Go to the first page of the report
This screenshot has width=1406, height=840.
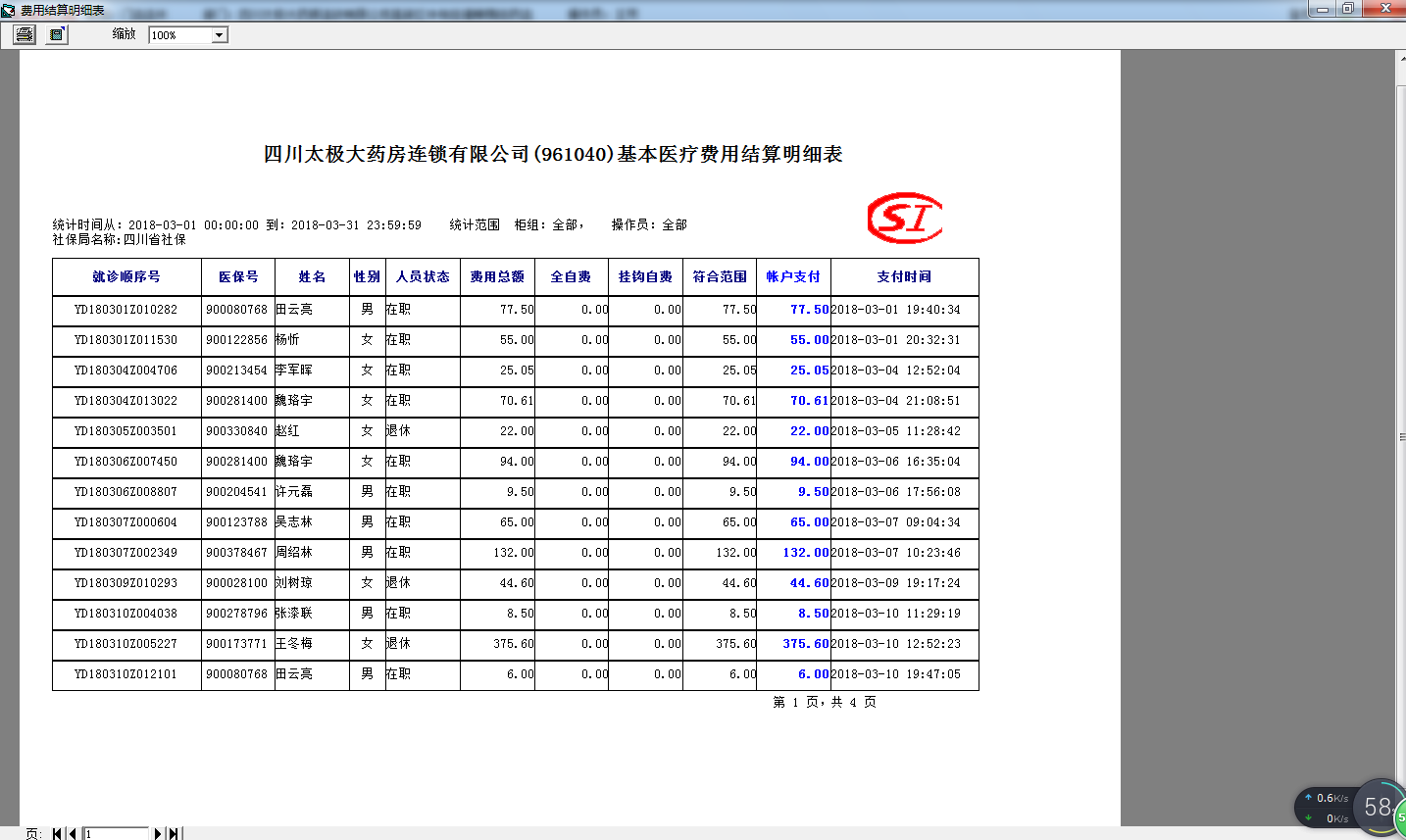click(58, 834)
